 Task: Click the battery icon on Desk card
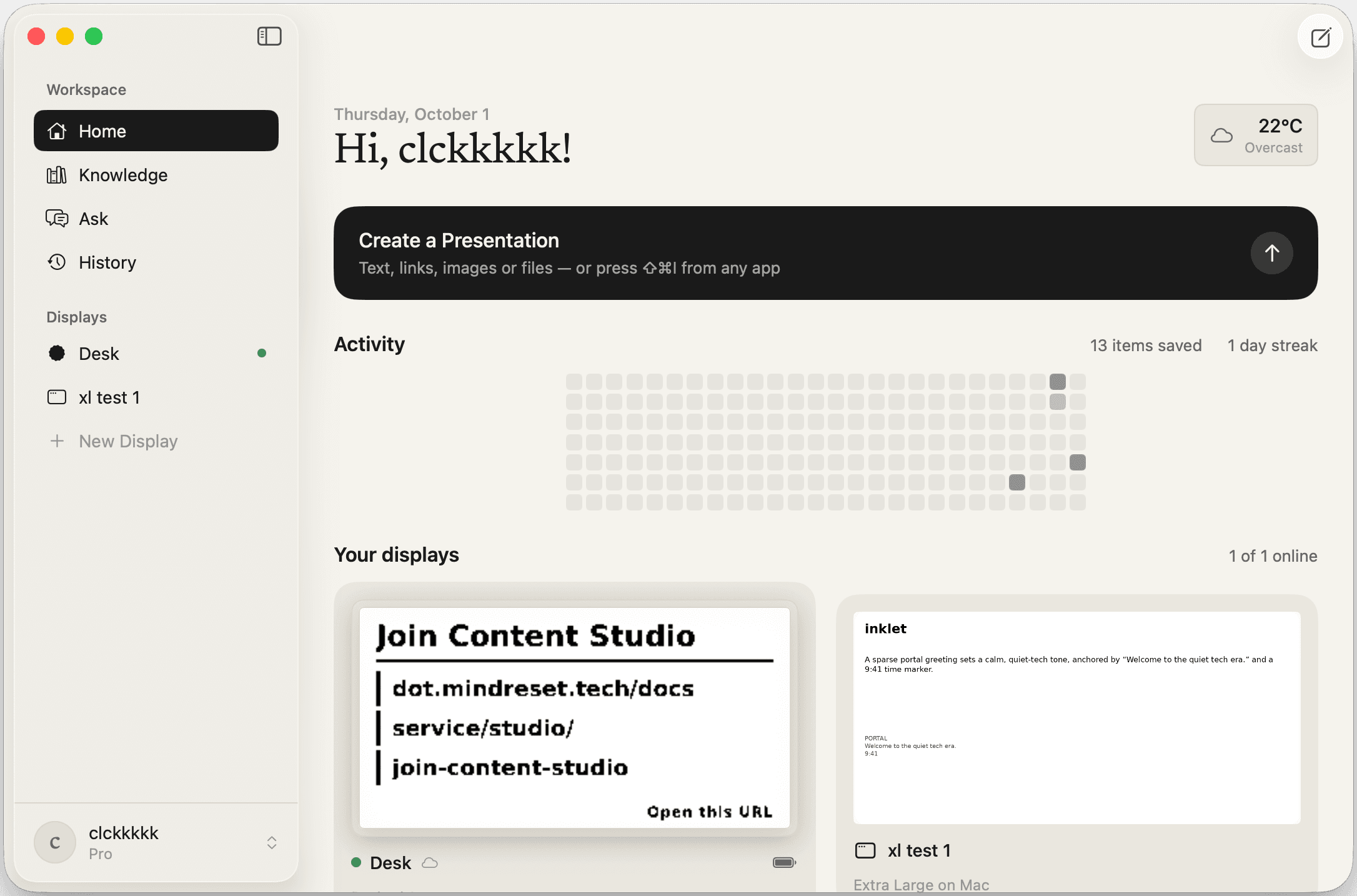(784, 863)
